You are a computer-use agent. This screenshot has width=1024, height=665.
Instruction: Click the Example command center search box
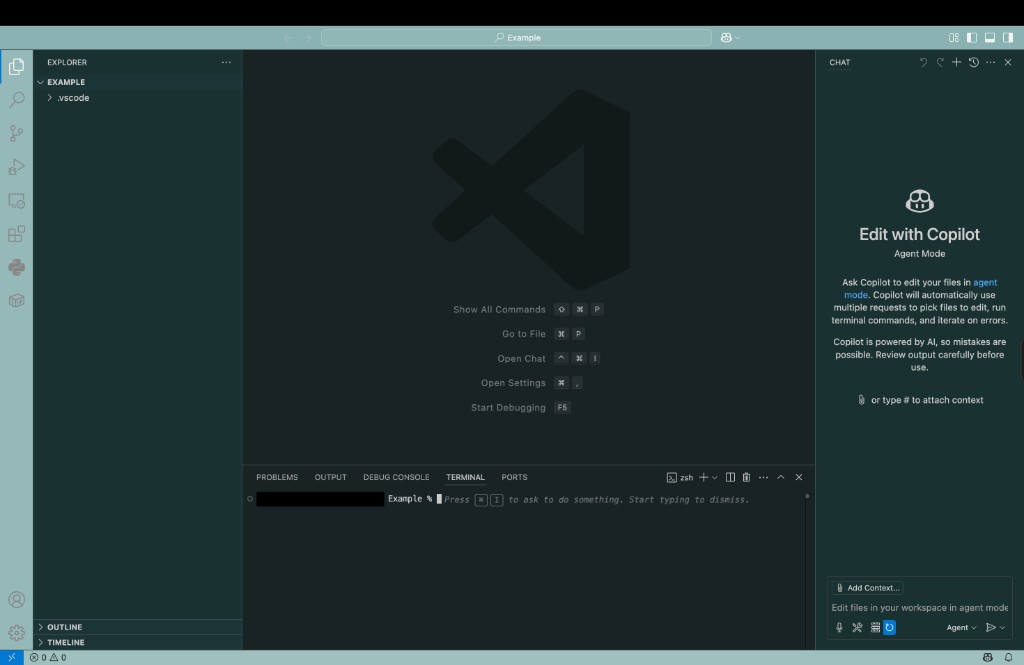coord(516,38)
